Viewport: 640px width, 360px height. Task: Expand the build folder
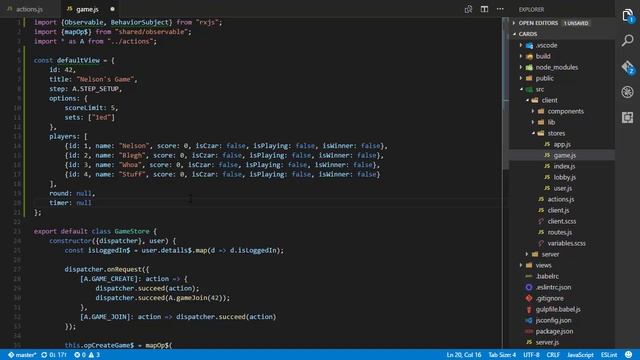pyautogui.click(x=542, y=56)
